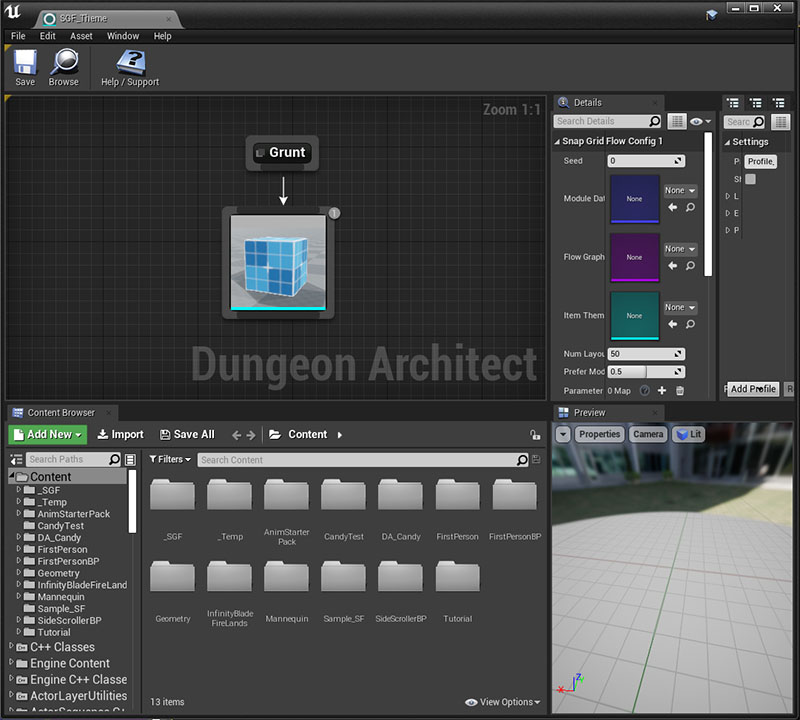
Task: Click the Num Layout 50 value field
Action: 646,354
